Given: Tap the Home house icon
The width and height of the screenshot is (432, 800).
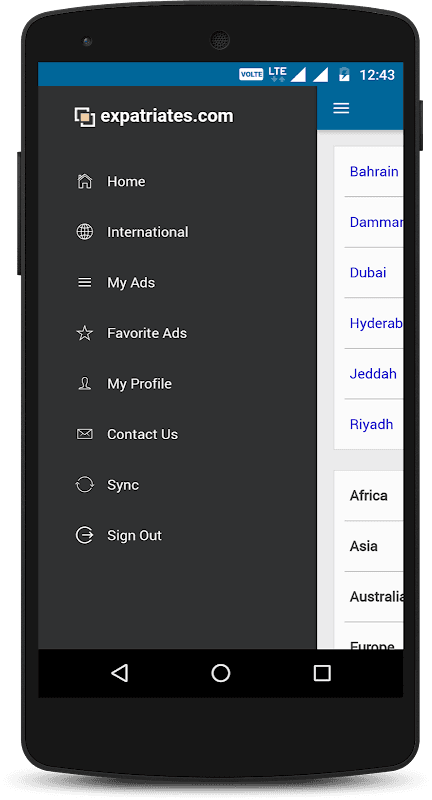Looking at the screenshot, I should (x=85, y=181).
